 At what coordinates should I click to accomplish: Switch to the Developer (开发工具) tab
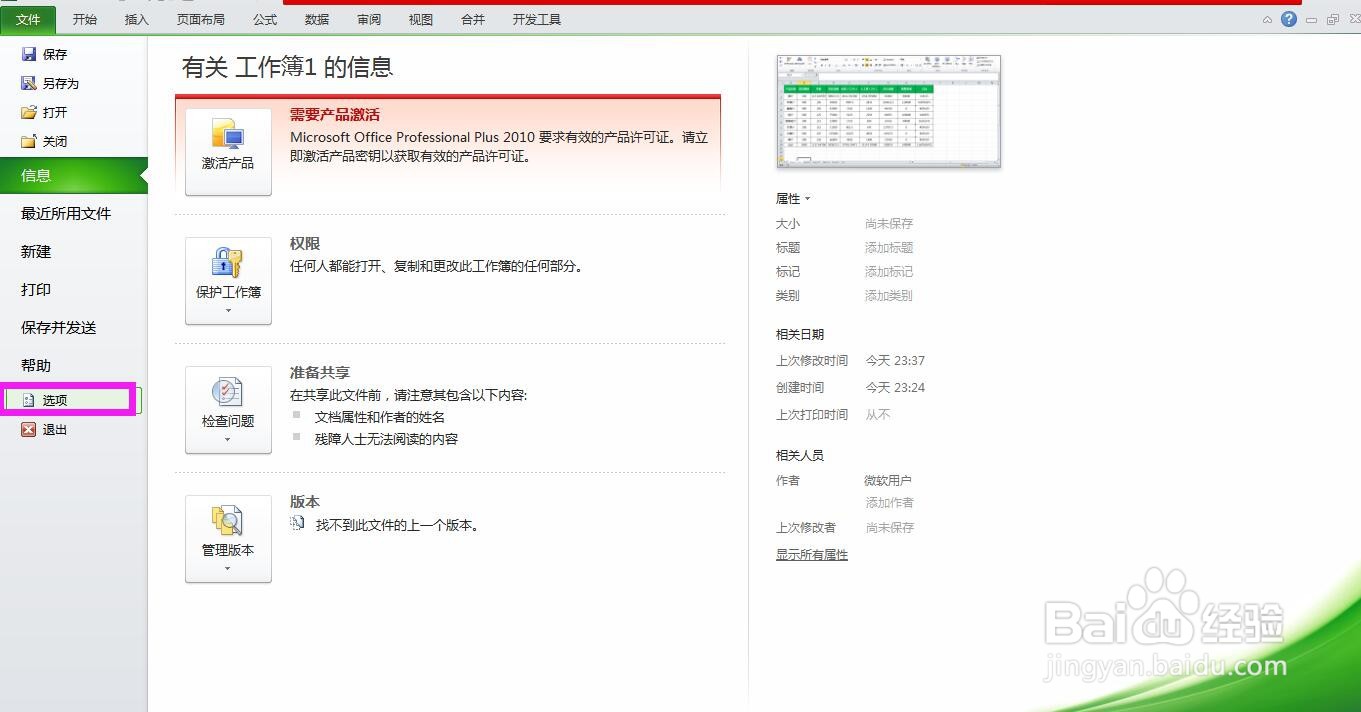tap(537, 19)
